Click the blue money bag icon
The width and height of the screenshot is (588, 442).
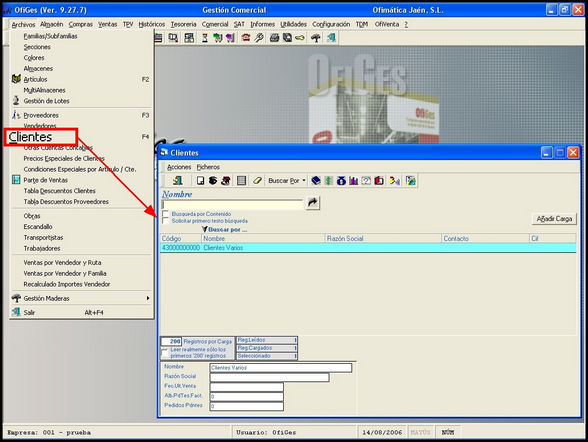pyautogui.click(x=341, y=181)
